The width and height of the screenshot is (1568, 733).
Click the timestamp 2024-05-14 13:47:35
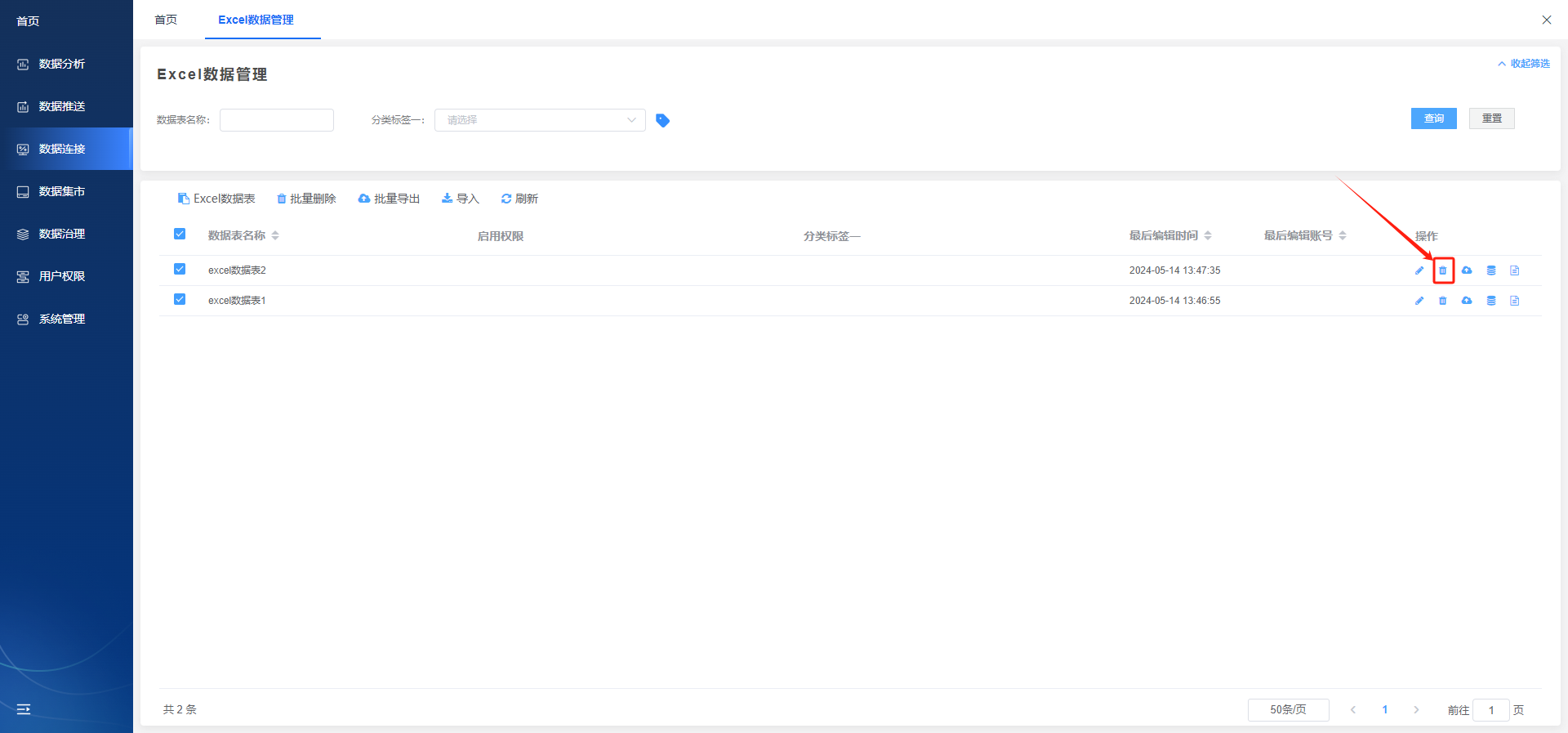pyautogui.click(x=1175, y=270)
